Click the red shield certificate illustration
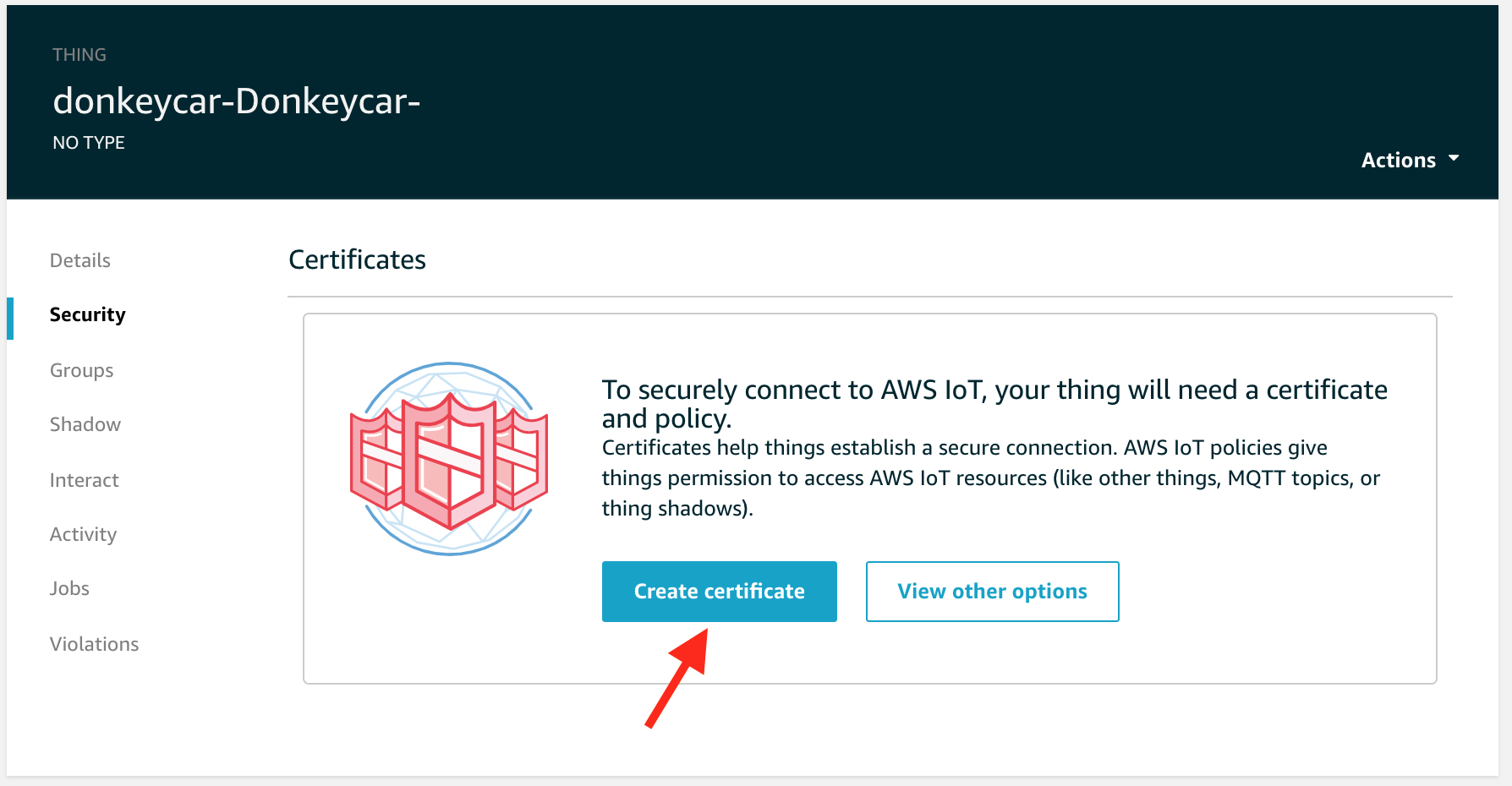Screen dimensions: 1512x786 [x=449, y=459]
